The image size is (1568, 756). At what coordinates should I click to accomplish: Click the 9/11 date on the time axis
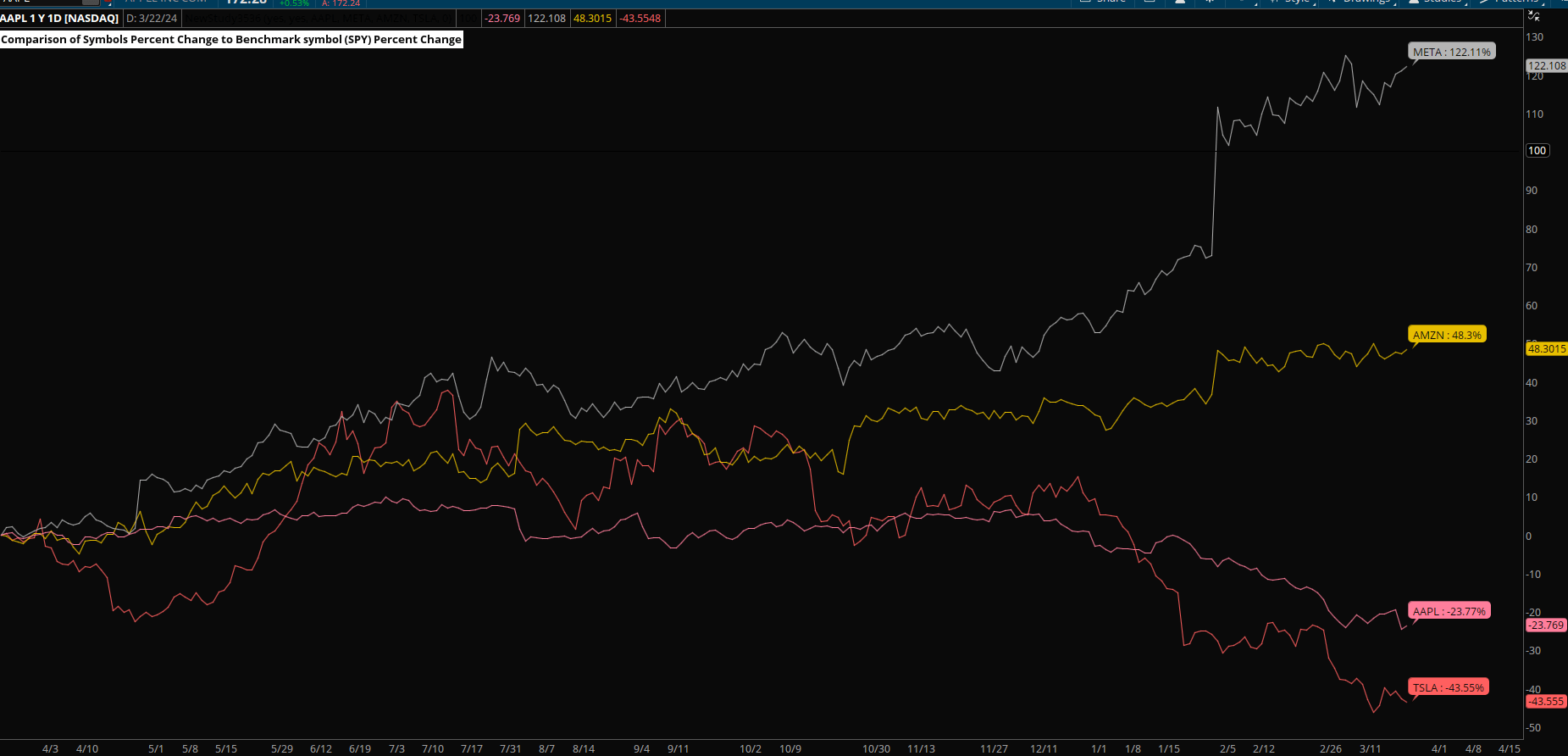click(679, 748)
